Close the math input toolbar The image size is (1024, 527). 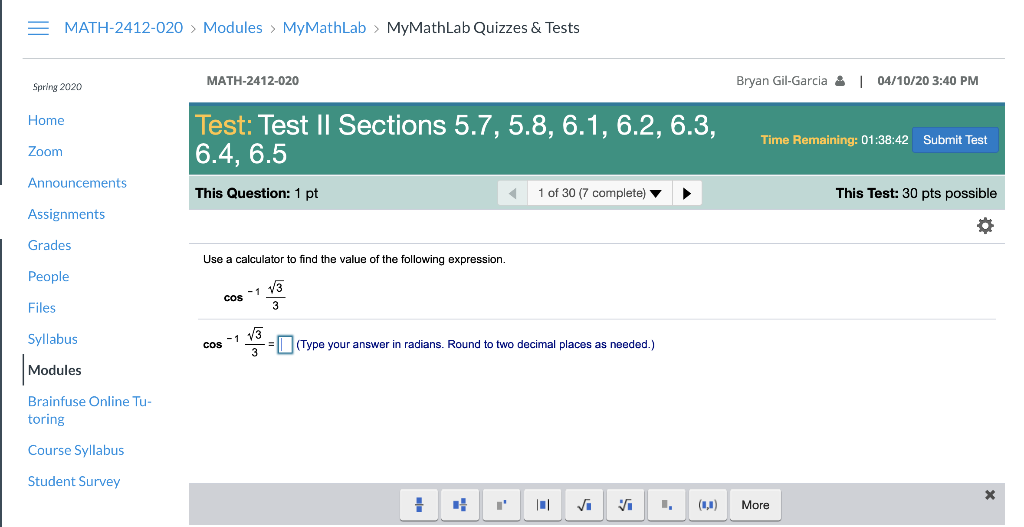(x=990, y=495)
